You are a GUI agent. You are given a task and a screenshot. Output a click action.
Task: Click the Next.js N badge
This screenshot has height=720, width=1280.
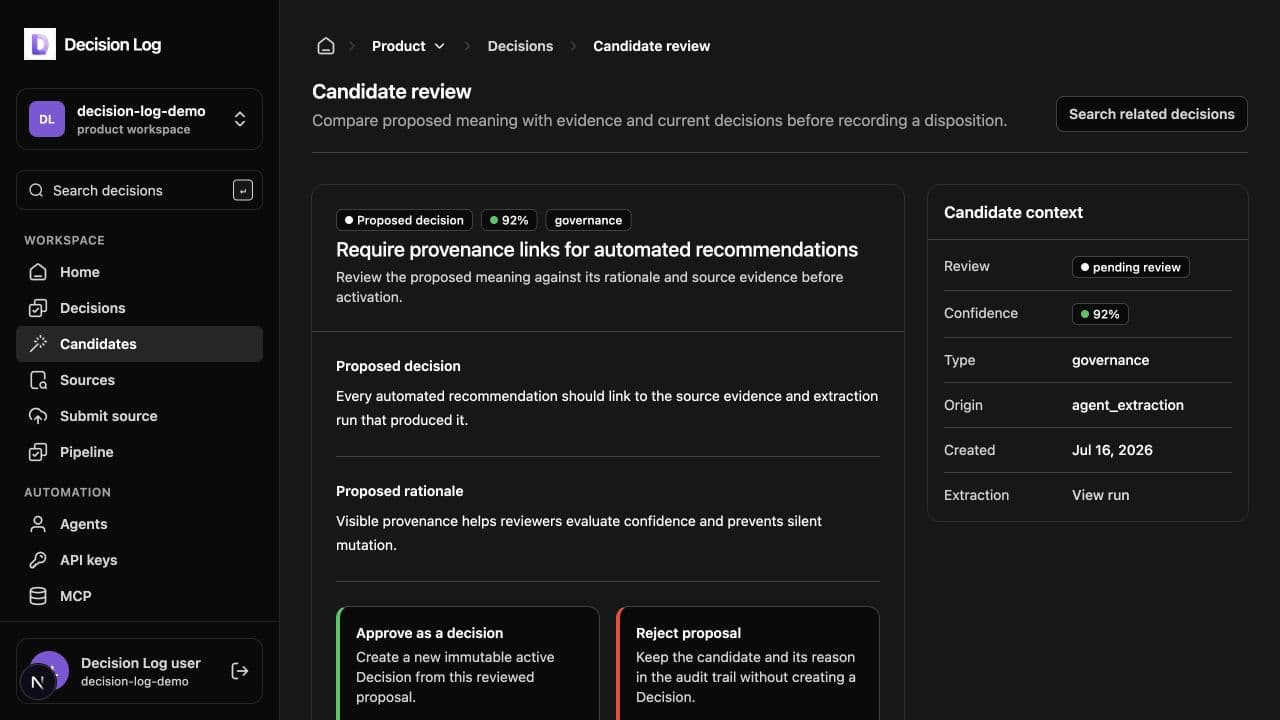coord(38,682)
